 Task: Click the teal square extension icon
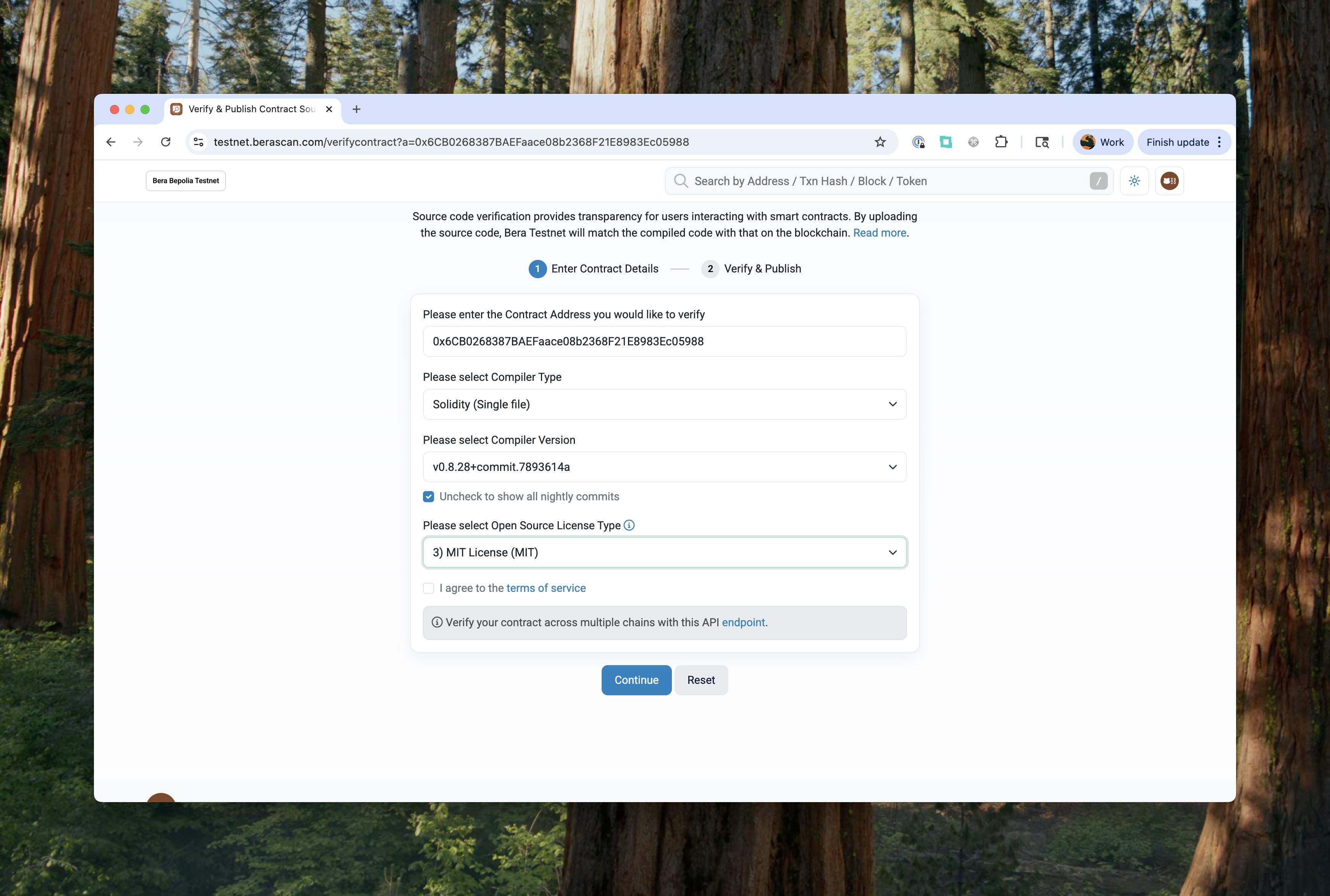coord(945,142)
